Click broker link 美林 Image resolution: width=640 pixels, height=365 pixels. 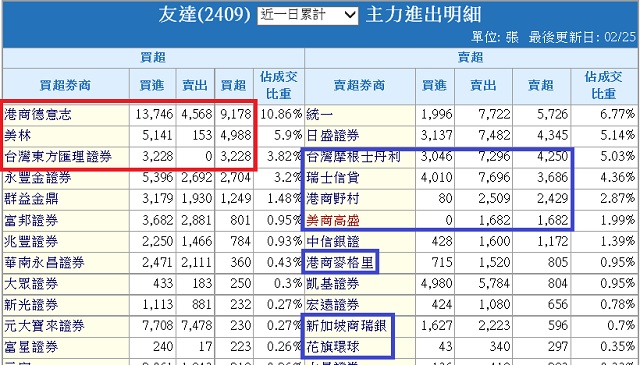click(x=18, y=135)
